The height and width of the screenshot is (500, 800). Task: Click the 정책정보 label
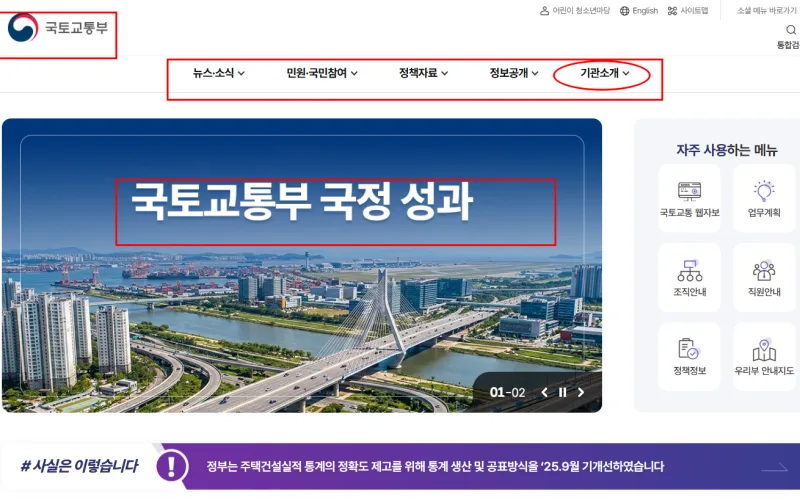pos(689,371)
